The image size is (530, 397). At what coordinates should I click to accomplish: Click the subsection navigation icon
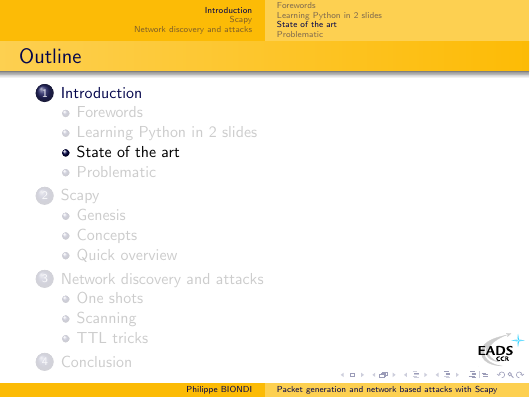(x=416, y=375)
